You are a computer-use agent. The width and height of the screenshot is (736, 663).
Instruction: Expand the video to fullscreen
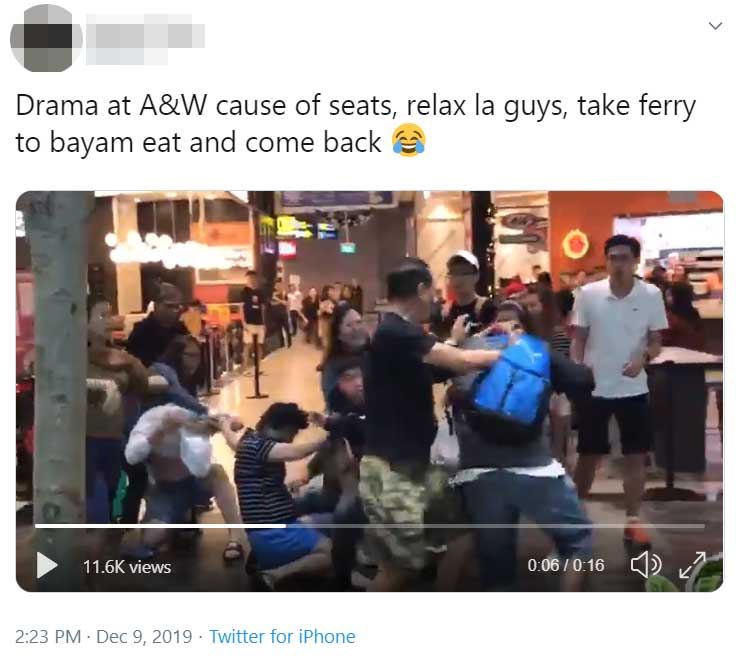692,565
